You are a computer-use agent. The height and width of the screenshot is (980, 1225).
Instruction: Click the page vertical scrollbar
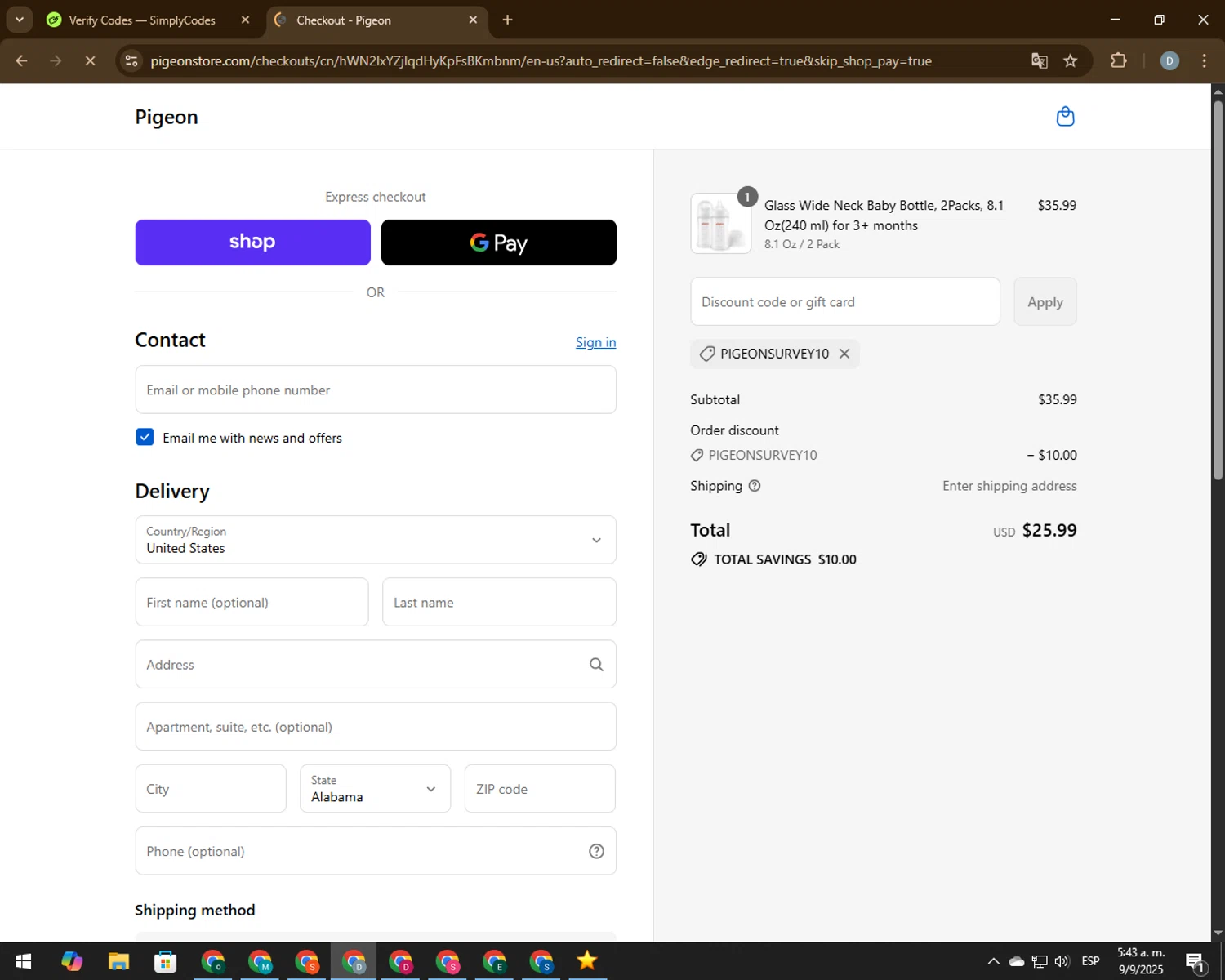click(1218, 327)
